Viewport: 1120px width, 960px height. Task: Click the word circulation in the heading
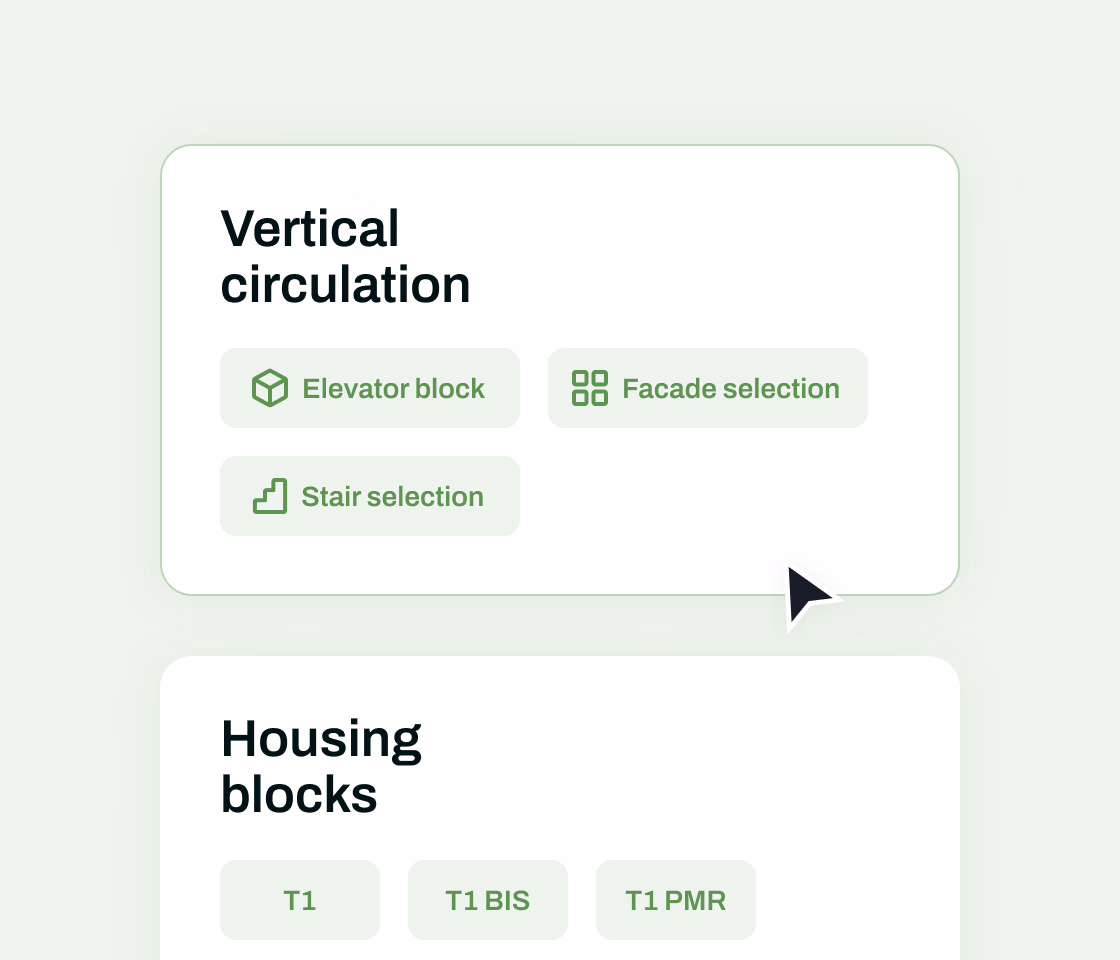[x=346, y=285]
